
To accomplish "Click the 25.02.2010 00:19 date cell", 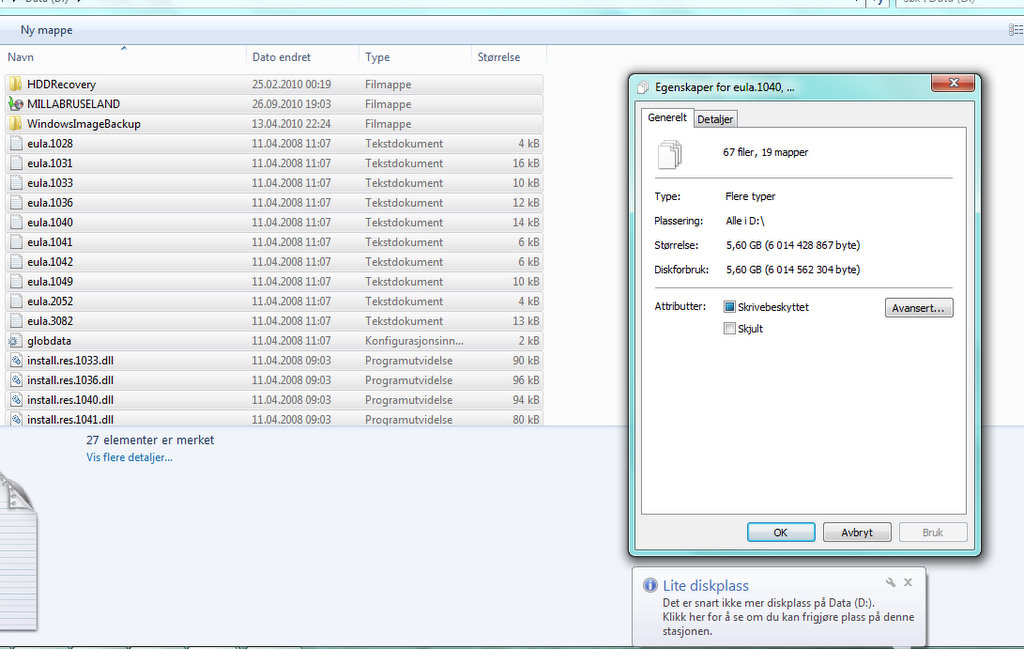I will click(x=291, y=84).
